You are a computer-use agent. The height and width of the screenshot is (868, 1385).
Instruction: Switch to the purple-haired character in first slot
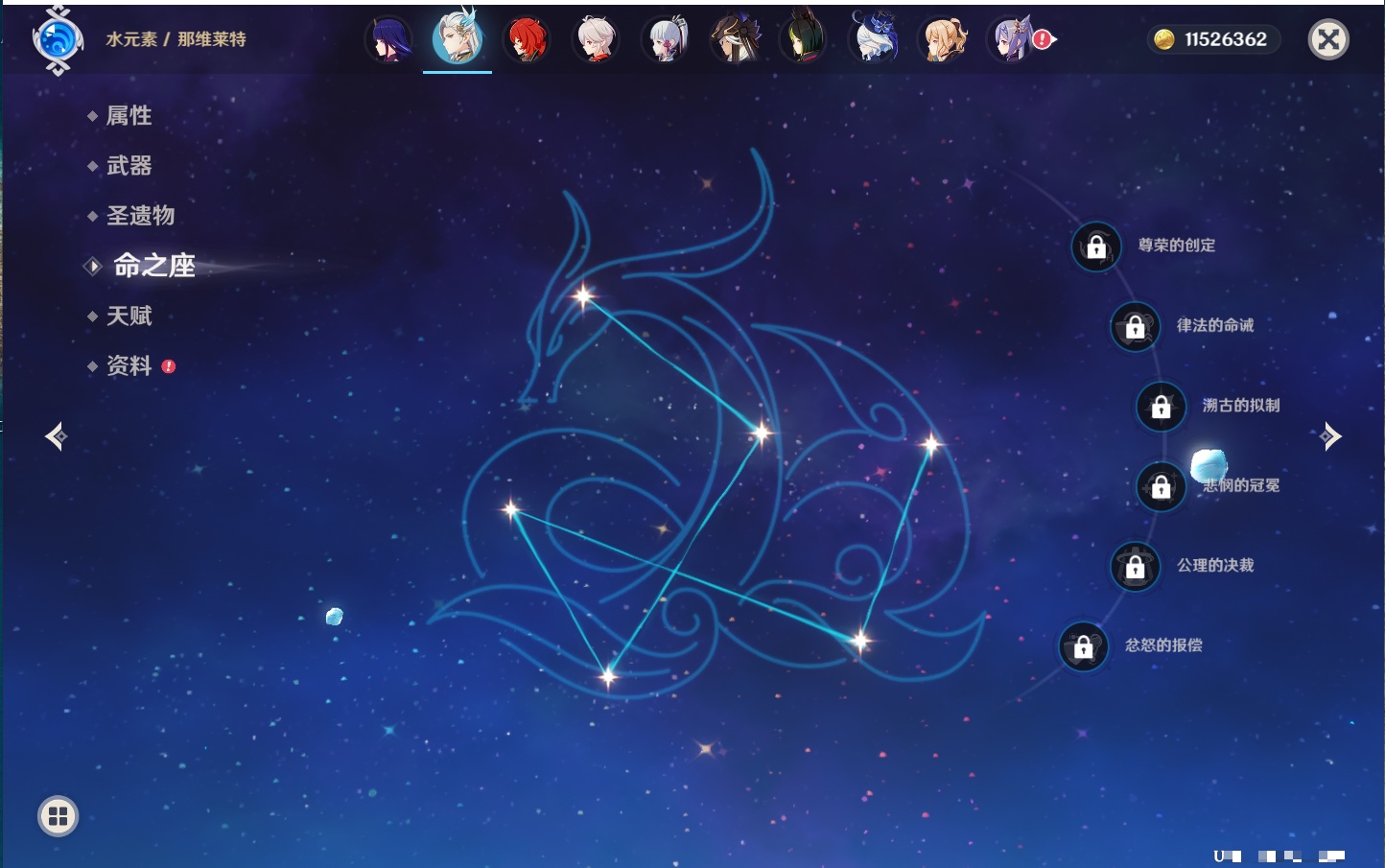pyautogui.click(x=388, y=40)
